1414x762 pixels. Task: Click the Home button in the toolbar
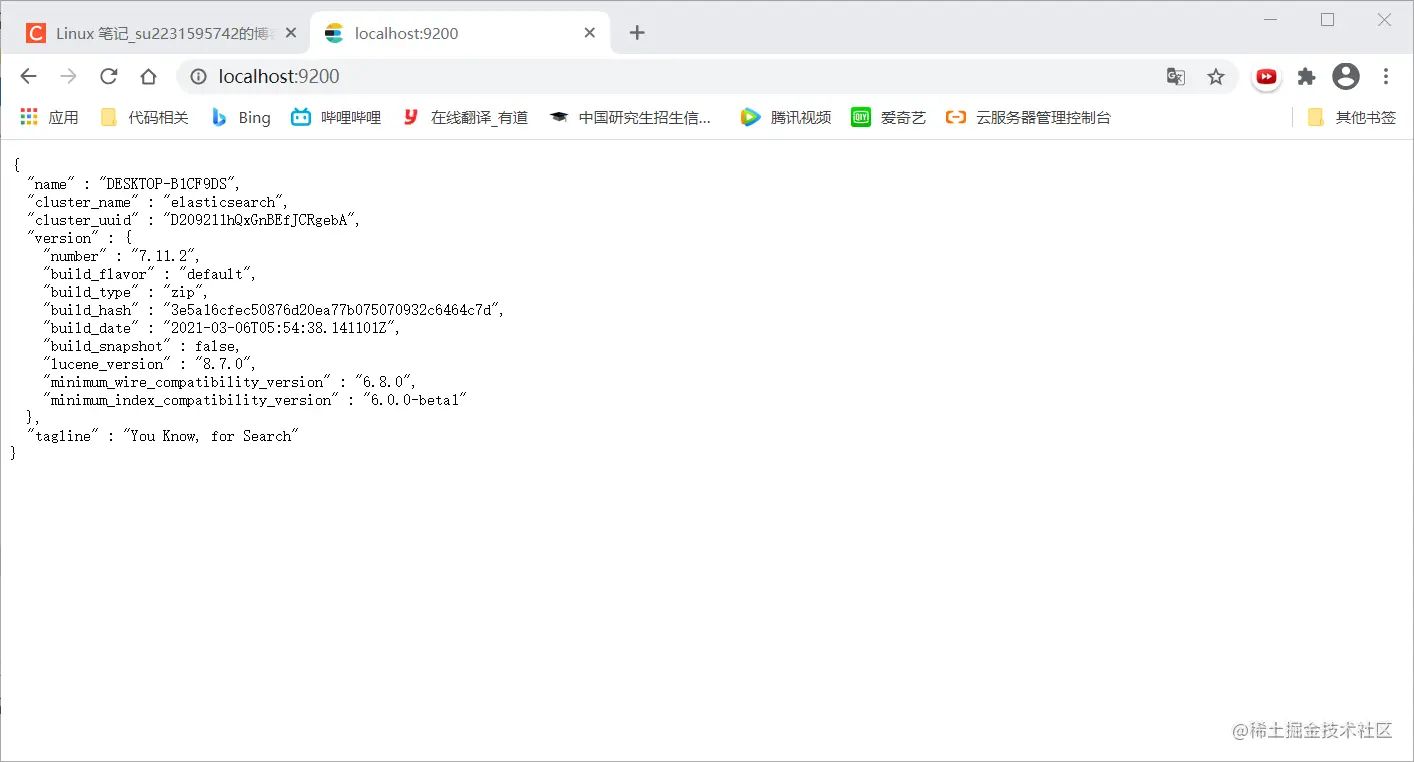tap(148, 76)
